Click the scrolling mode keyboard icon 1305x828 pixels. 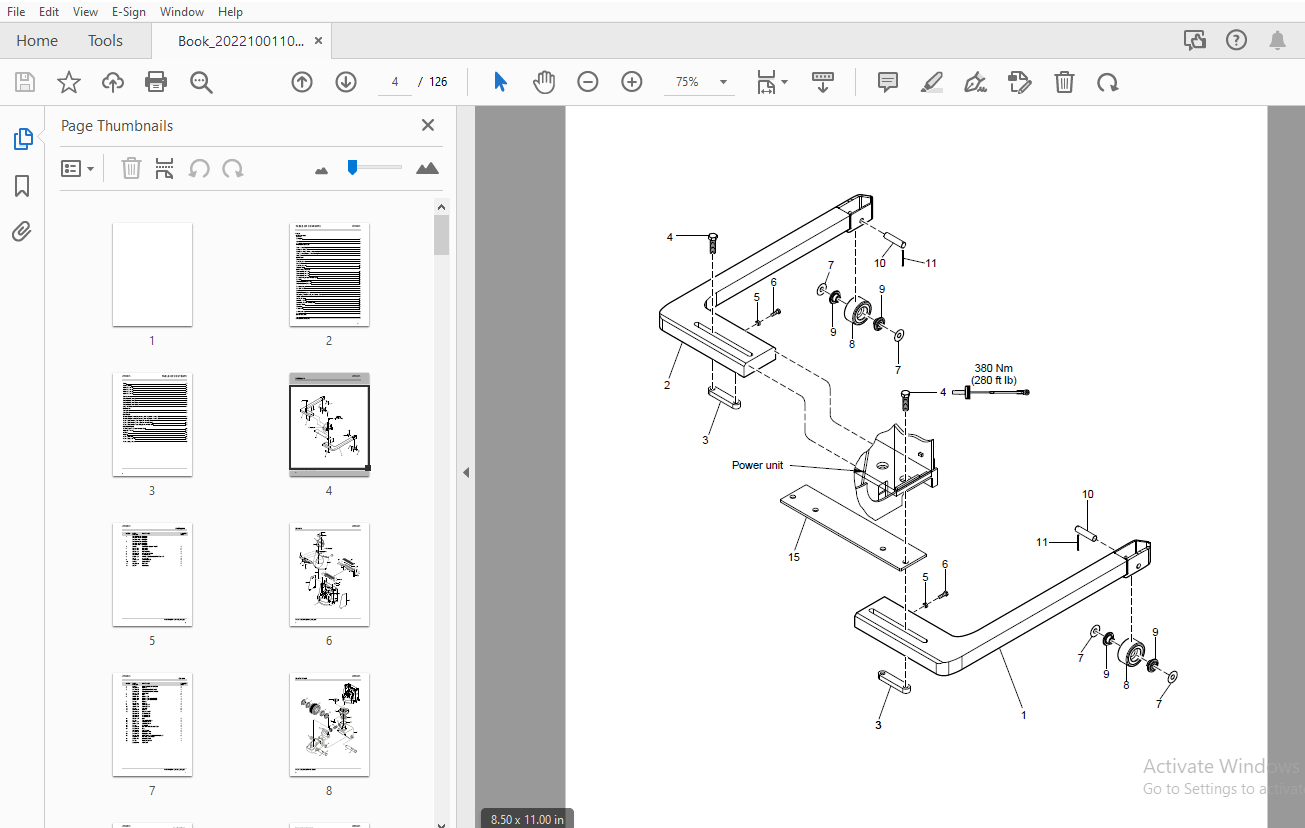[823, 82]
